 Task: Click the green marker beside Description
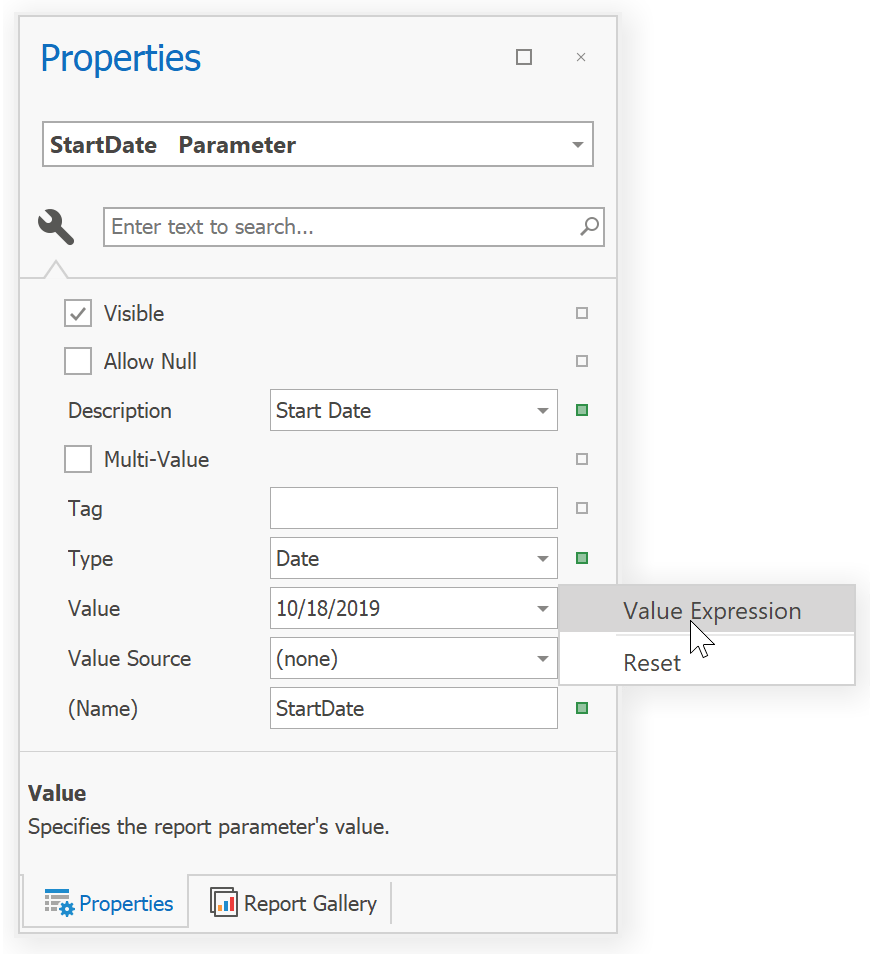(x=581, y=410)
